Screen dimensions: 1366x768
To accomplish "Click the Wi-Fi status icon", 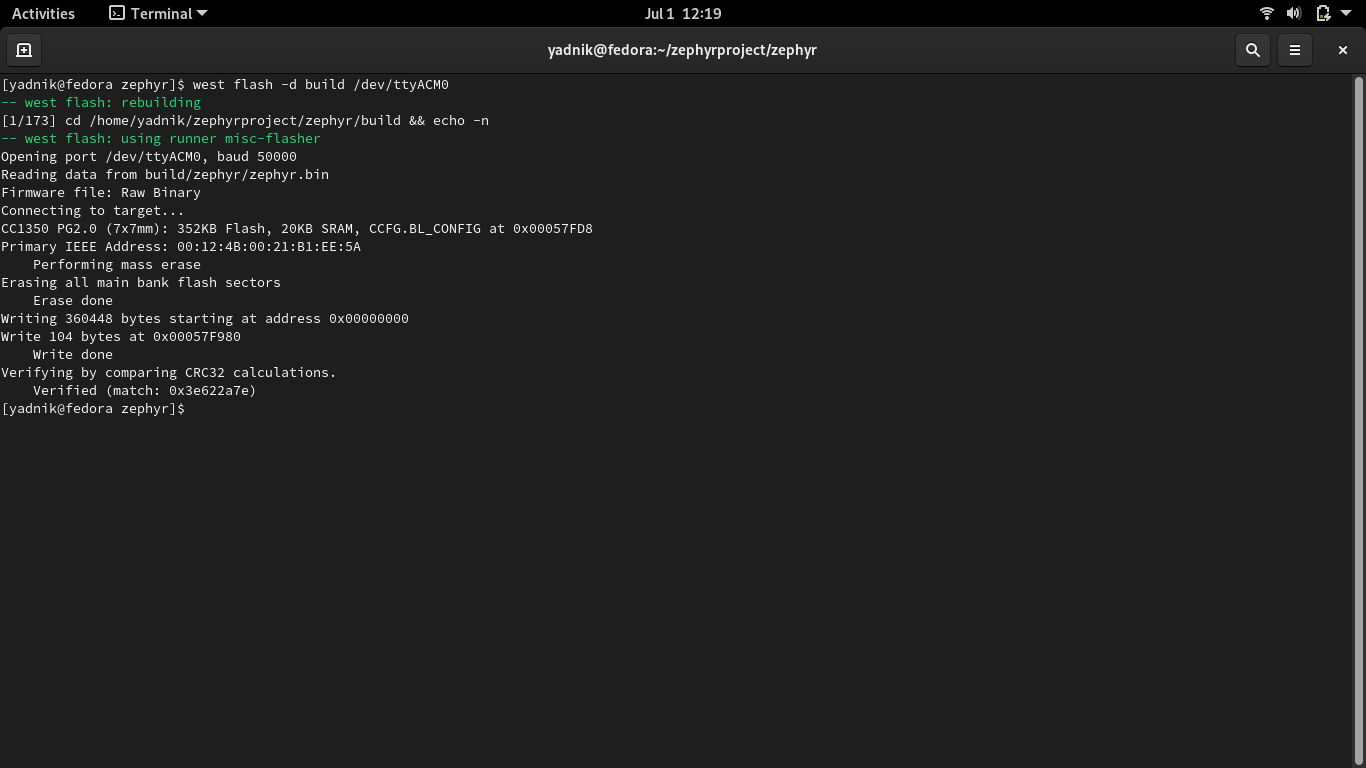I will click(1266, 13).
